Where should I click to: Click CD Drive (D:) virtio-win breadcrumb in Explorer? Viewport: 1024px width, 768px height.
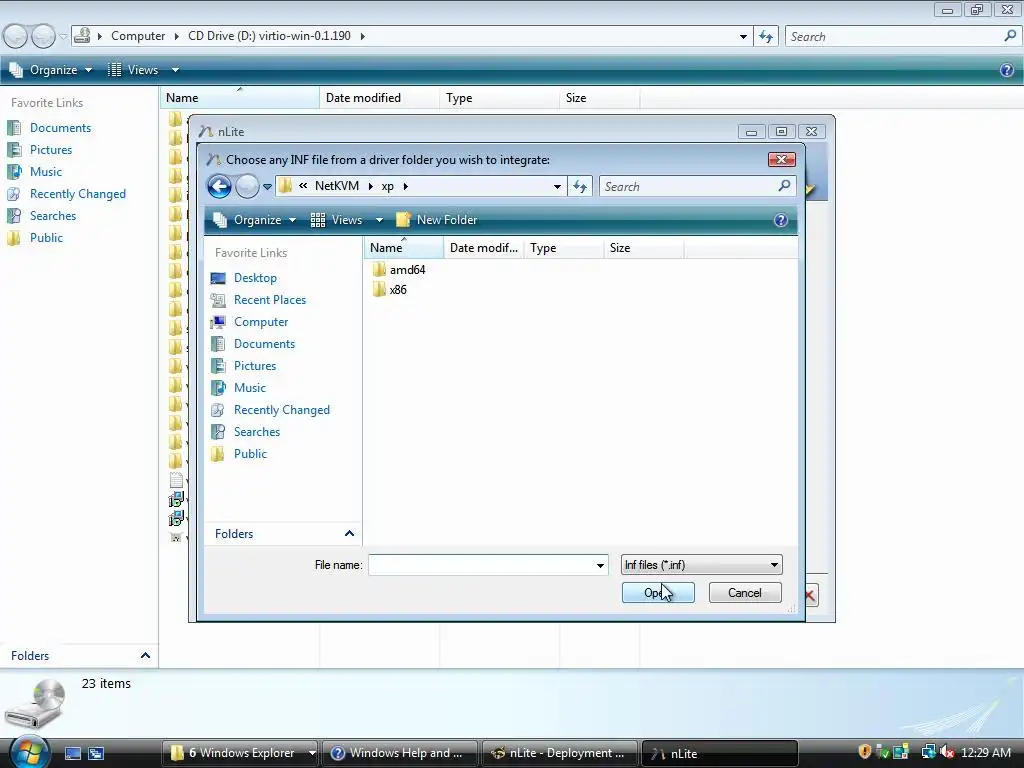269,36
